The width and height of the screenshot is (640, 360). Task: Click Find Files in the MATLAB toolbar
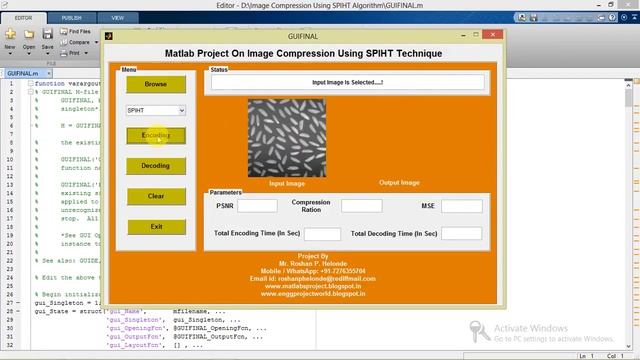76,31
